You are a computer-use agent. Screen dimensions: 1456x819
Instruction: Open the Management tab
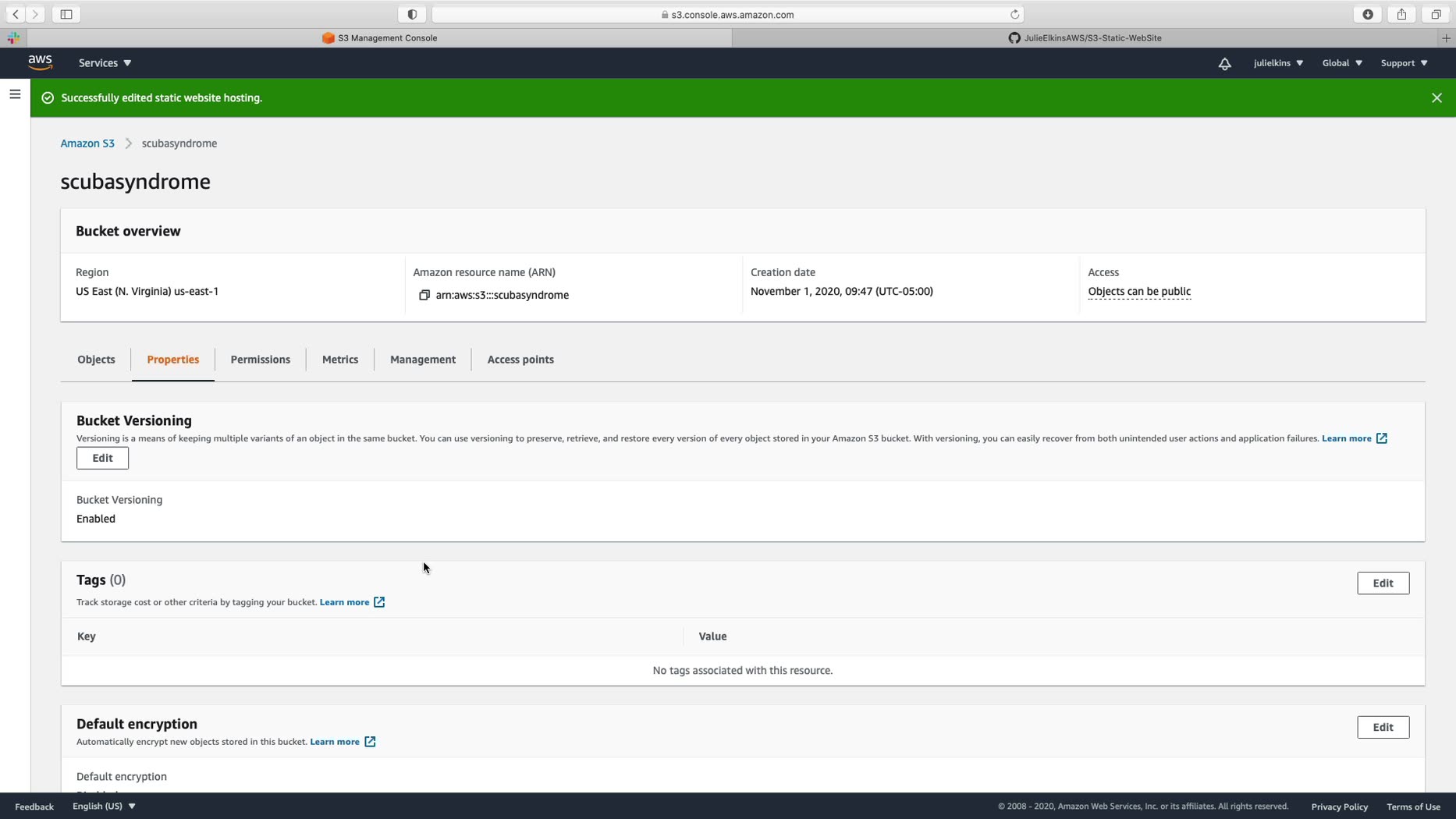[423, 360]
